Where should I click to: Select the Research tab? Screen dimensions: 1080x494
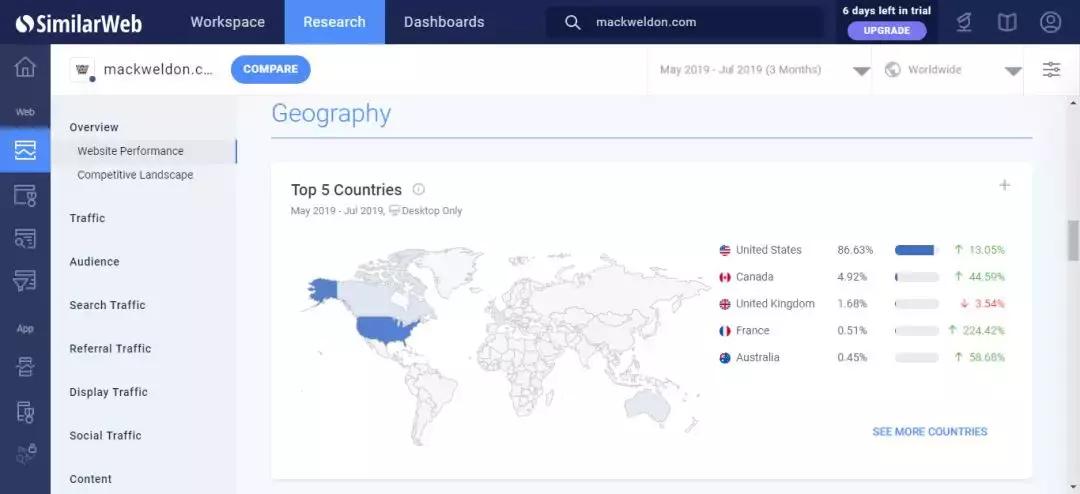[x=334, y=22]
